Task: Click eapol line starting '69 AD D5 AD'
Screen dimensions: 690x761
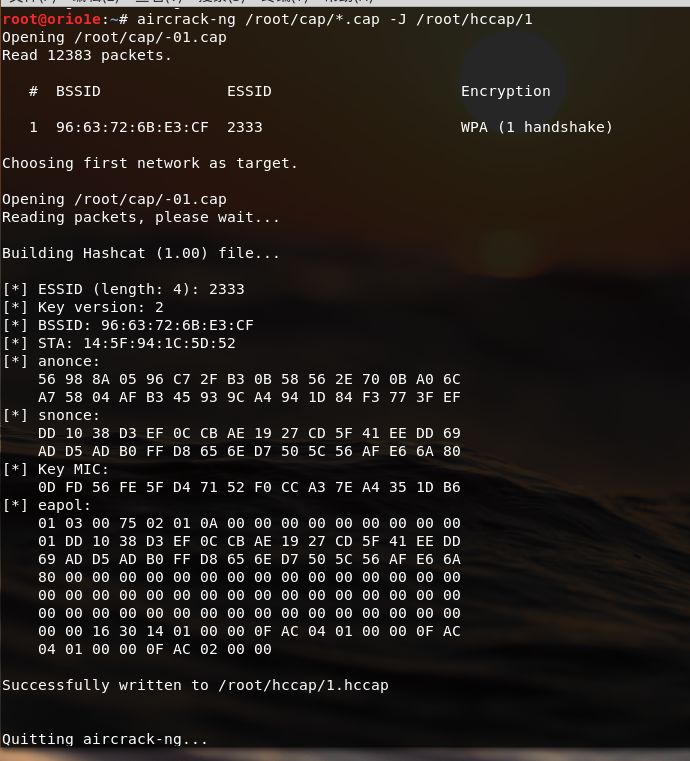Action: tap(249, 559)
